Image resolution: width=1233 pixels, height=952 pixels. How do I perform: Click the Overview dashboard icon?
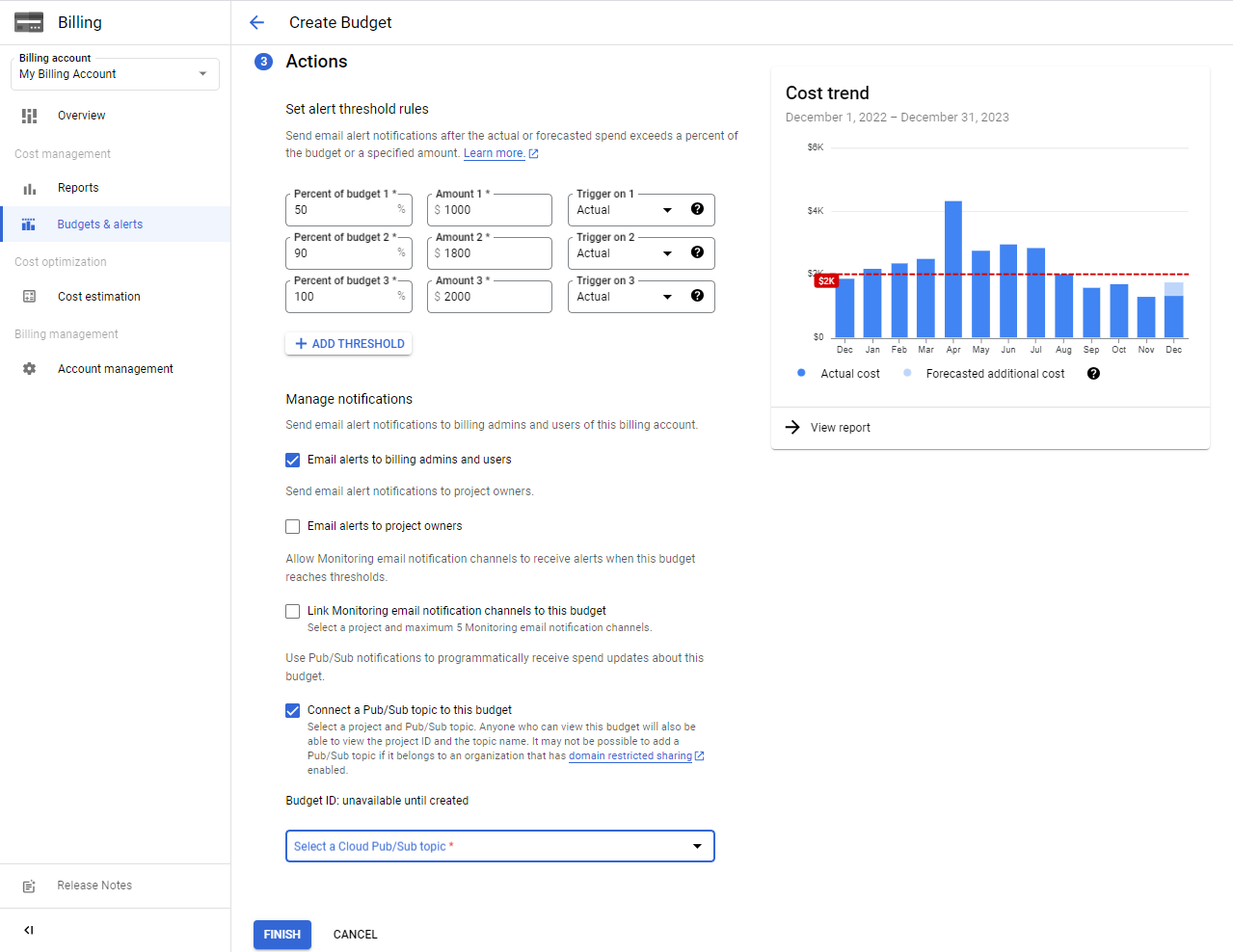point(29,116)
